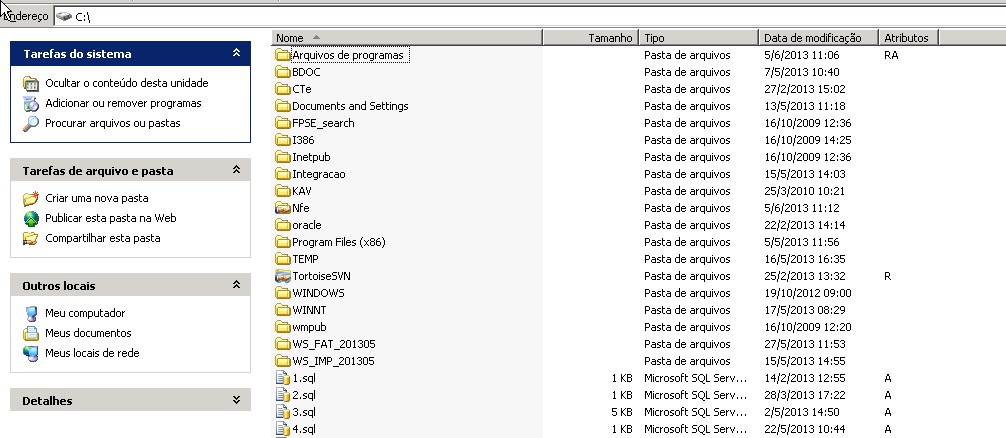This screenshot has width=1006, height=438.
Task: Click the Nfe shared folder icon
Action: (282, 208)
